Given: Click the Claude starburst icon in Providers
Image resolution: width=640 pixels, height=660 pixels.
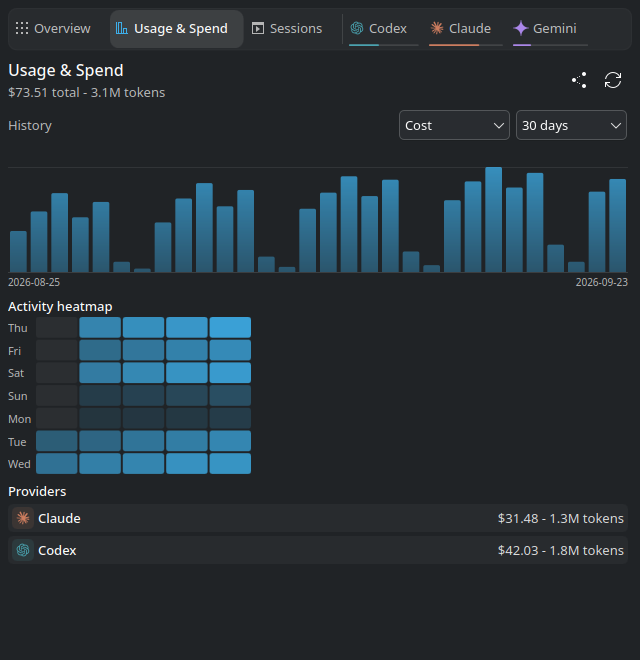Looking at the screenshot, I should [x=23, y=518].
